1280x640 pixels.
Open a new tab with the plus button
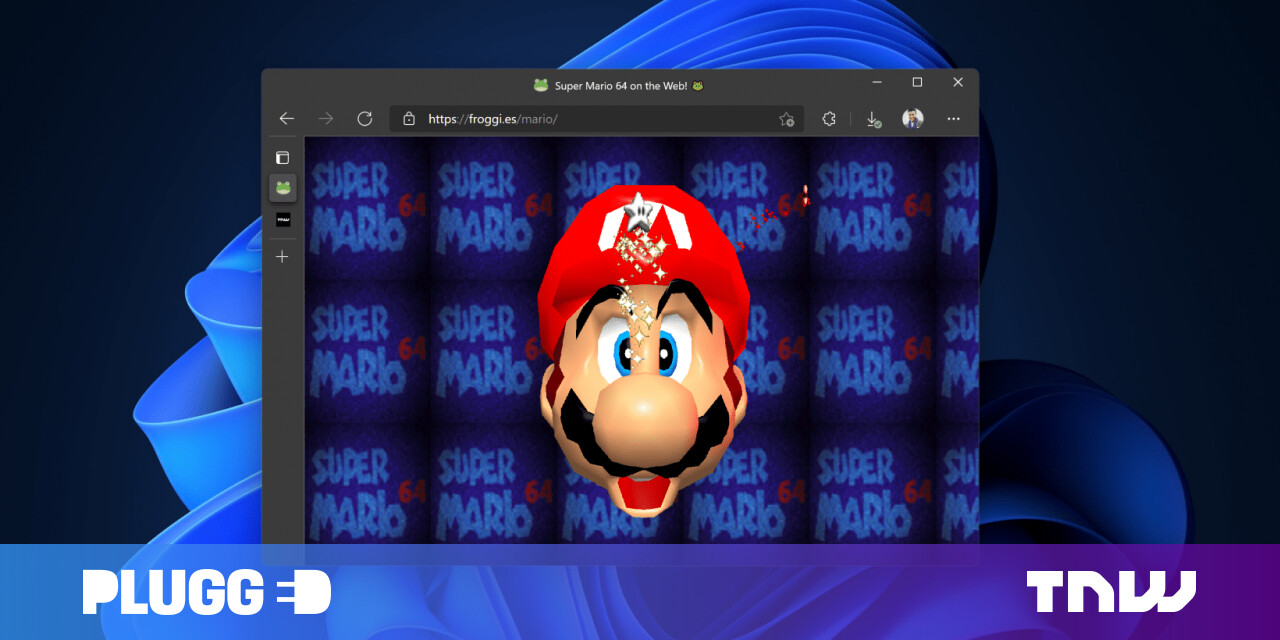pyautogui.click(x=282, y=256)
